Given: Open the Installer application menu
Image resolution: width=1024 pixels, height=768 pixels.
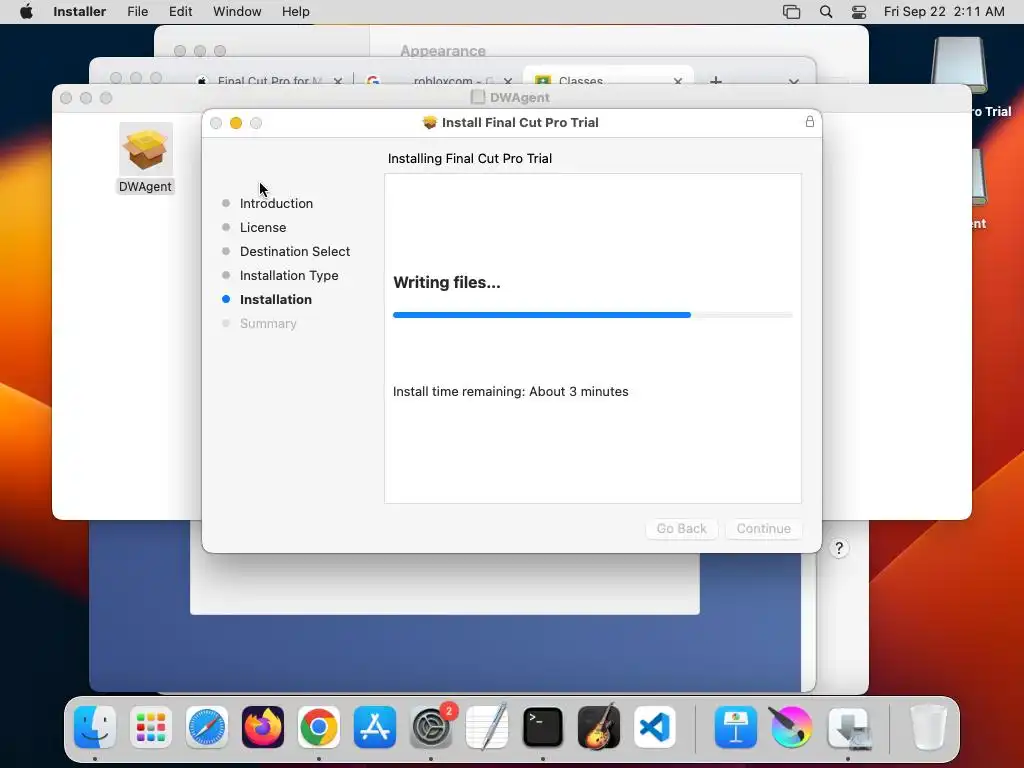Looking at the screenshot, I should [79, 12].
